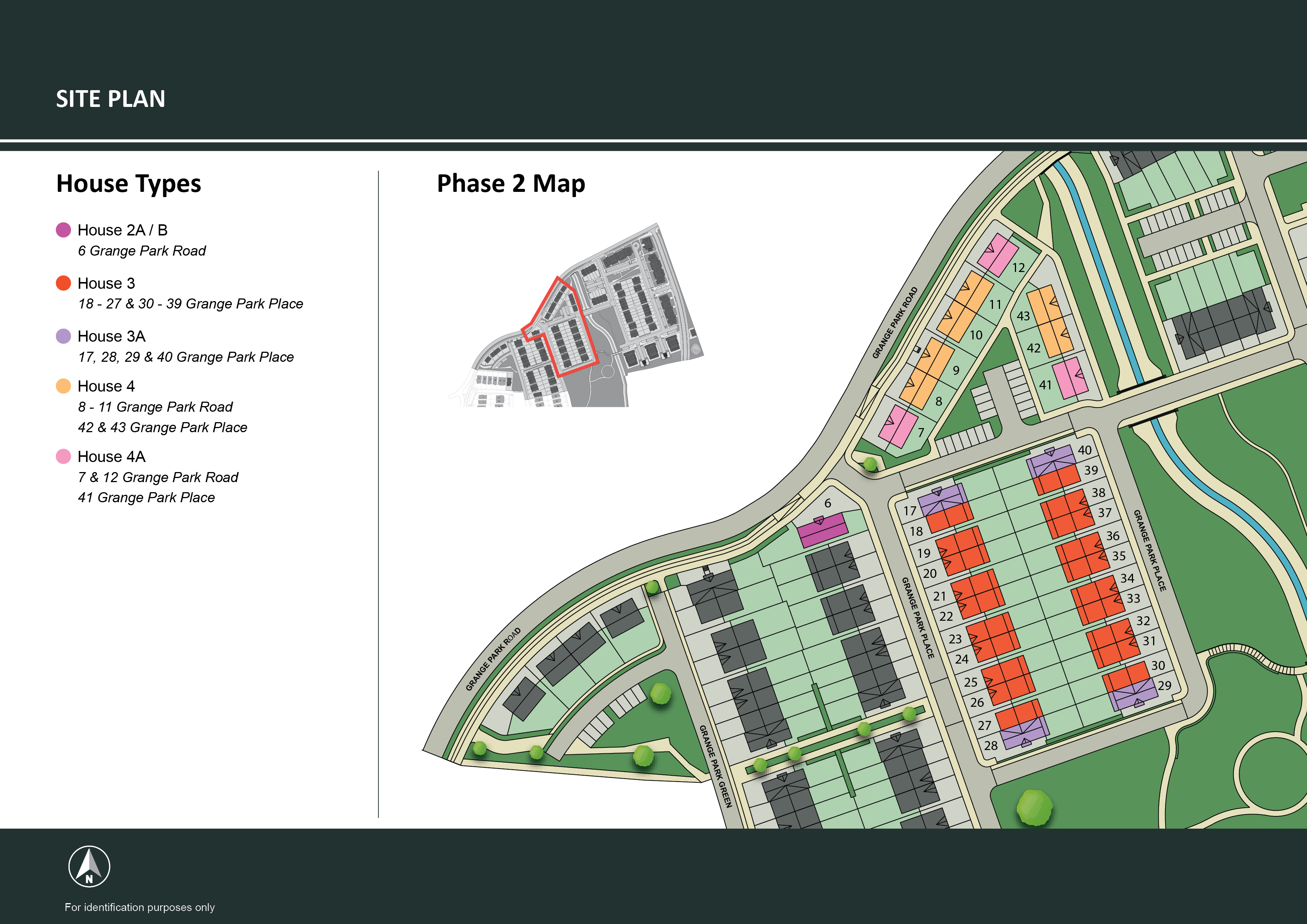This screenshot has width=1307, height=924.
Task: Click plot number 18 on map
Action: point(916,532)
